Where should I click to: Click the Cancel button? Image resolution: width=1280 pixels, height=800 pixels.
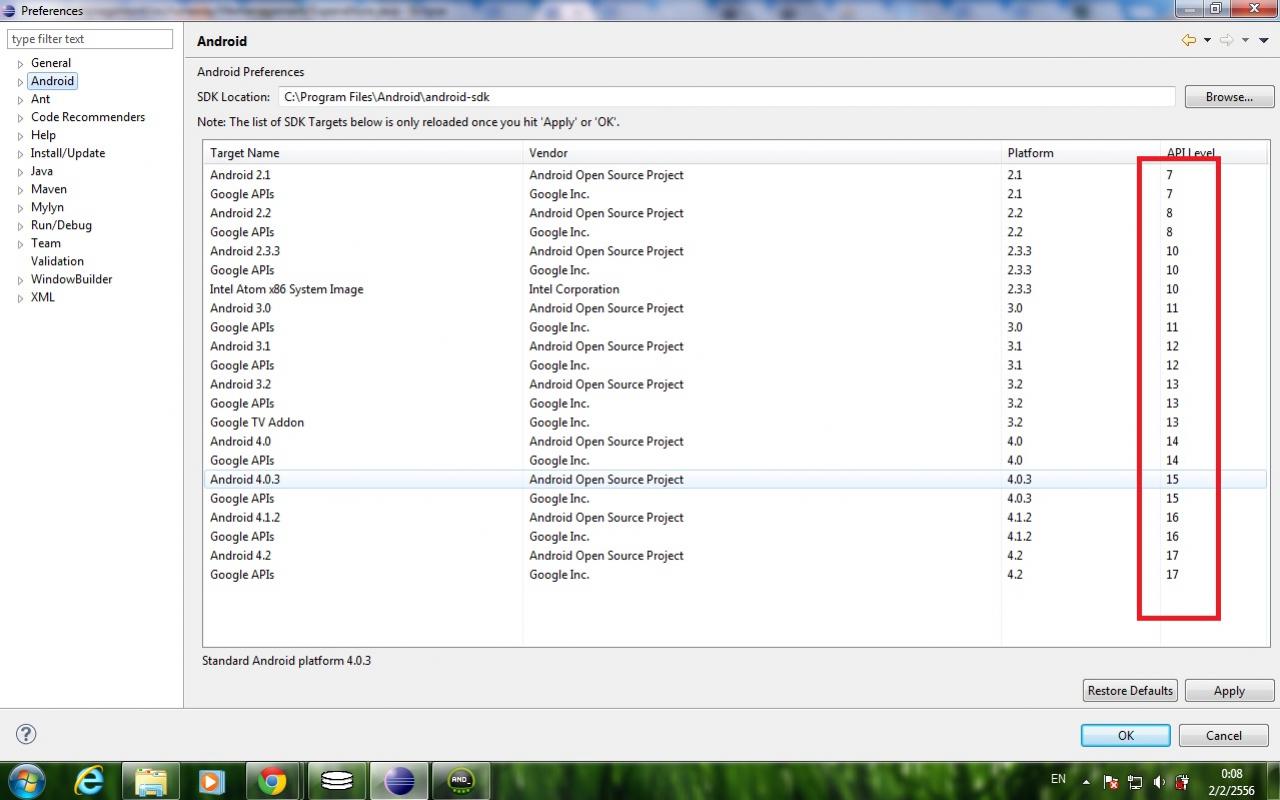[1223, 735]
